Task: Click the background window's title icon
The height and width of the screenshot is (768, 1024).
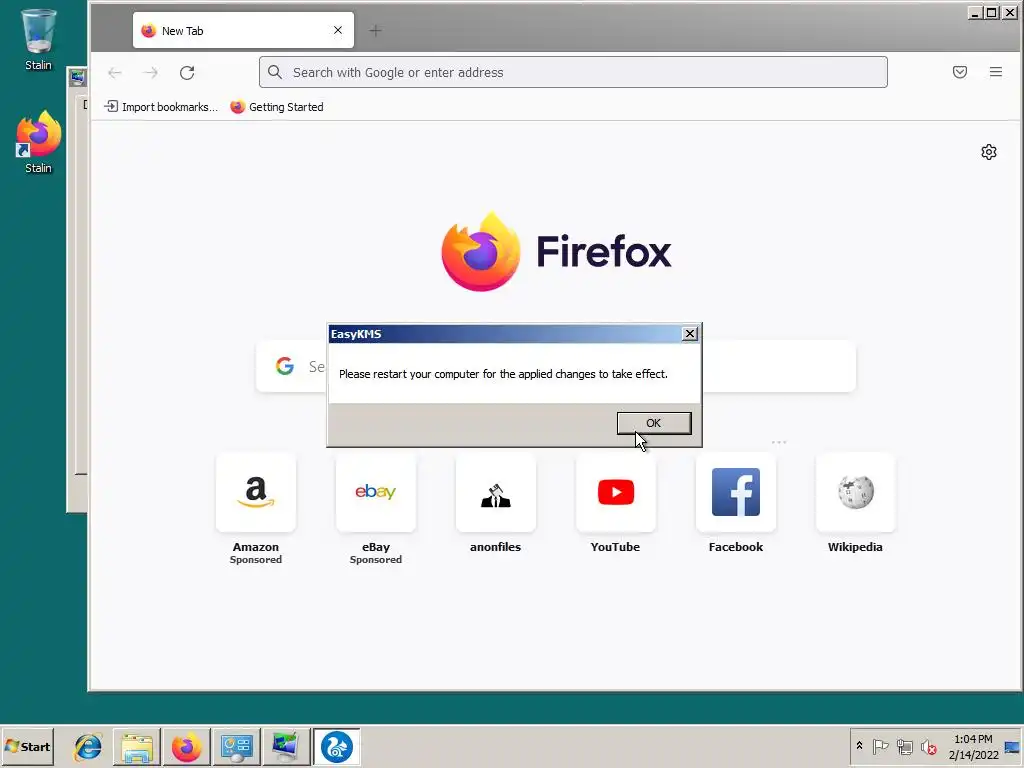Action: 78,78
